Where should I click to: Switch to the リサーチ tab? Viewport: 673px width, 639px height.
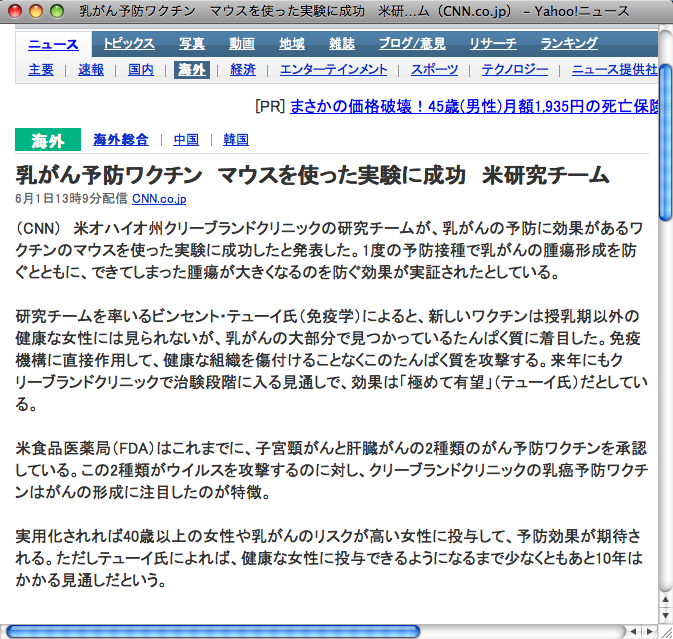(x=493, y=43)
